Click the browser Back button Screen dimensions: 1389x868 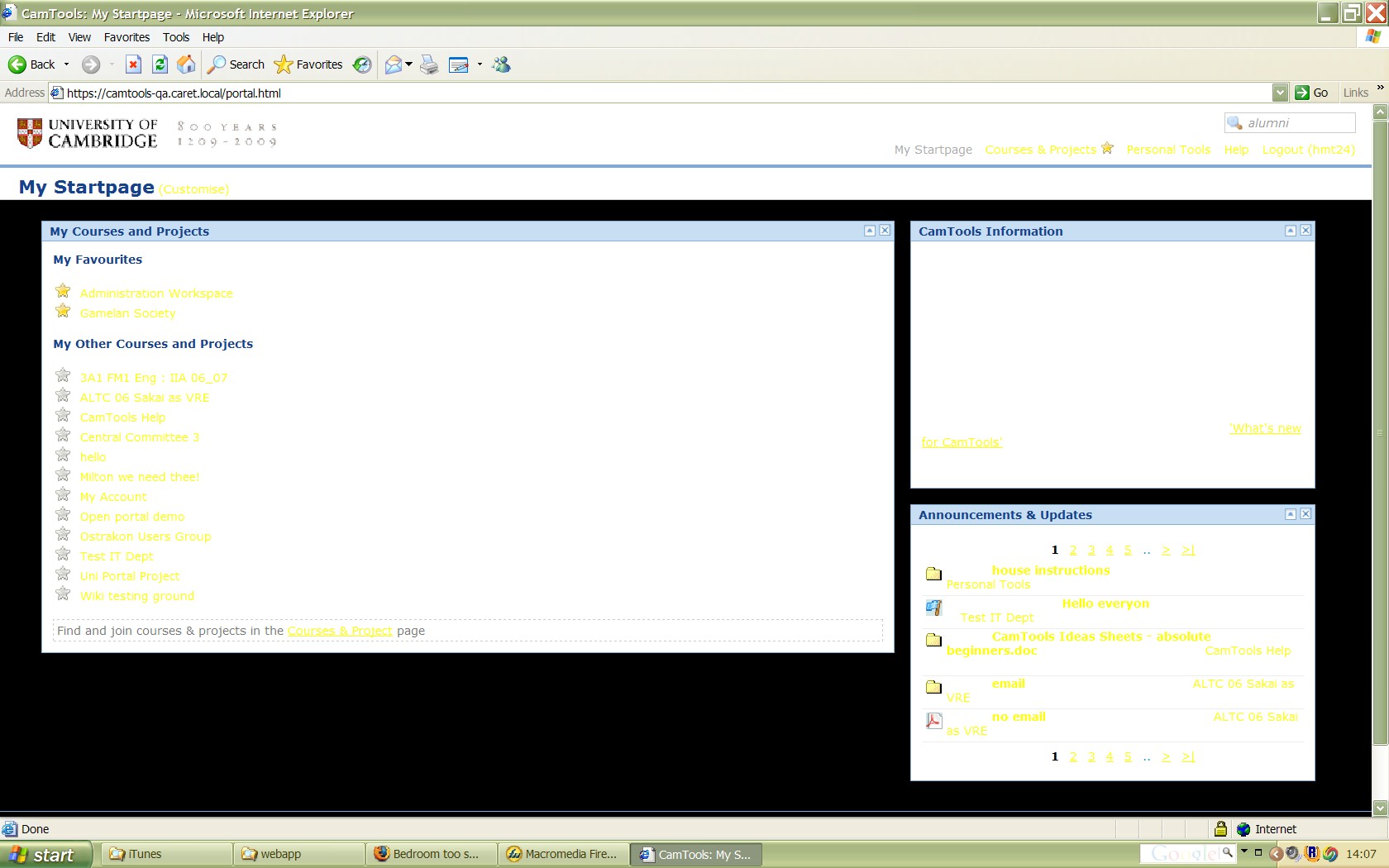pos(31,64)
